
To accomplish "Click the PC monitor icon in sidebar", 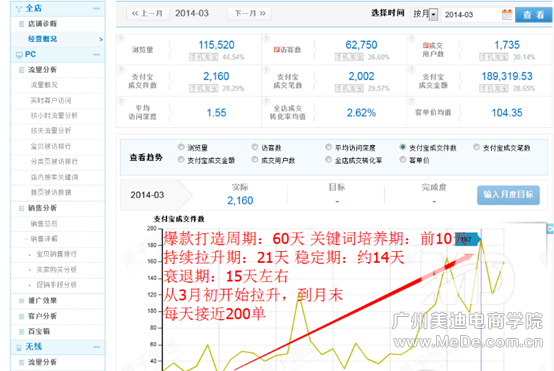I will (19, 55).
